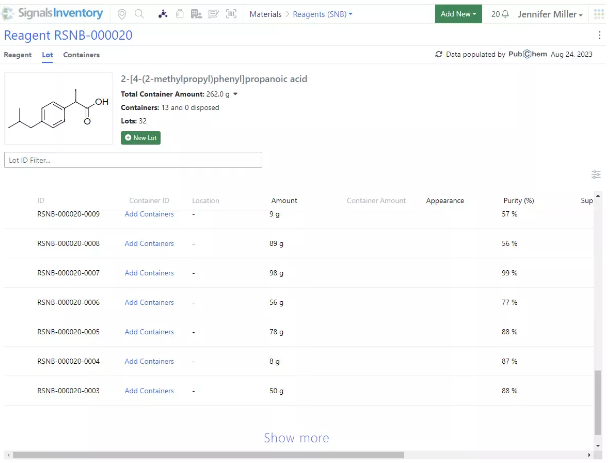Switch to the Reagent tab
Screen dimensions: 610x463
[x=18, y=54]
